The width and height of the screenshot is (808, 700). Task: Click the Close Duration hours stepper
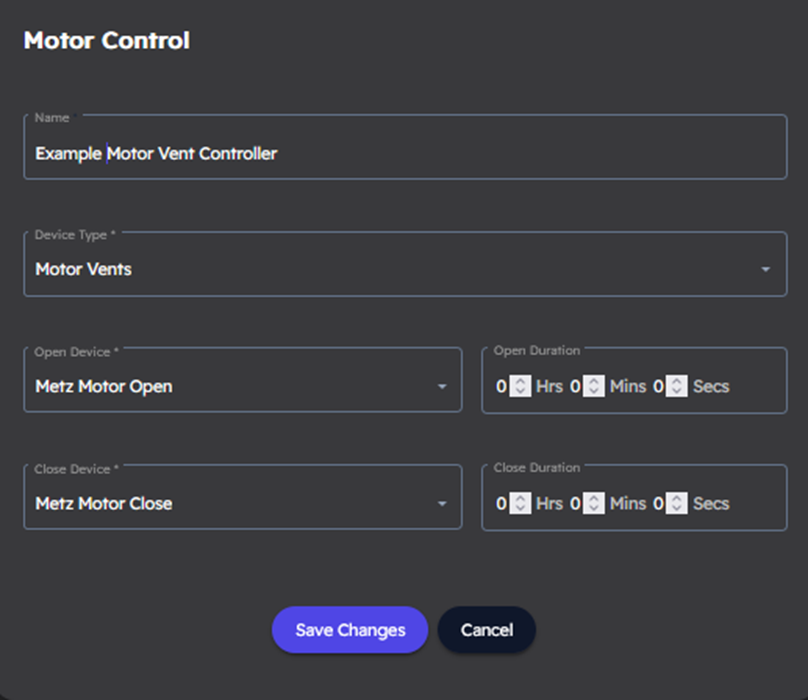pyautogui.click(x=520, y=503)
